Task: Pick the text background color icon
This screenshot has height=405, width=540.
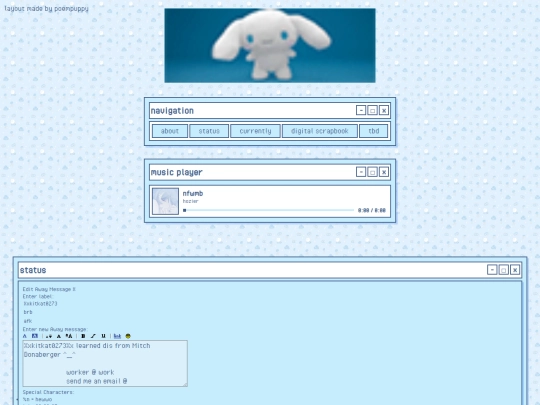Action: point(35,336)
